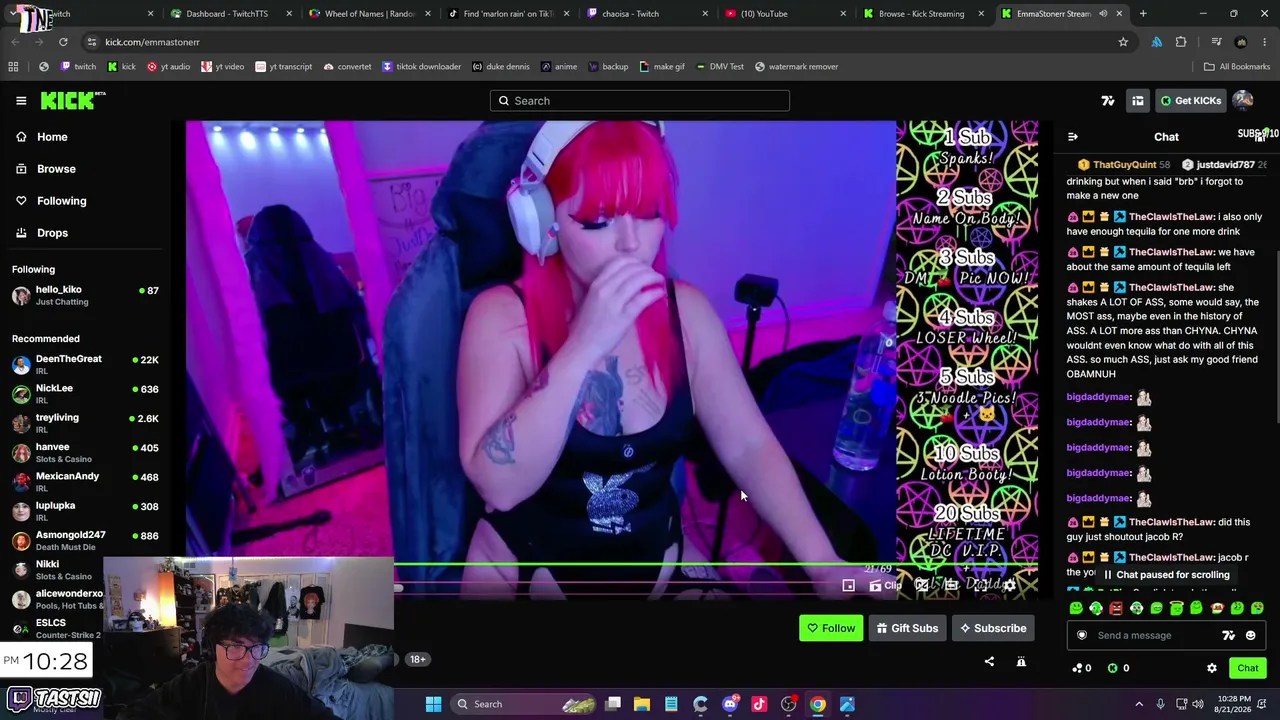Open the emoji picker in chat input

pyautogui.click(x=1250, y=635)
